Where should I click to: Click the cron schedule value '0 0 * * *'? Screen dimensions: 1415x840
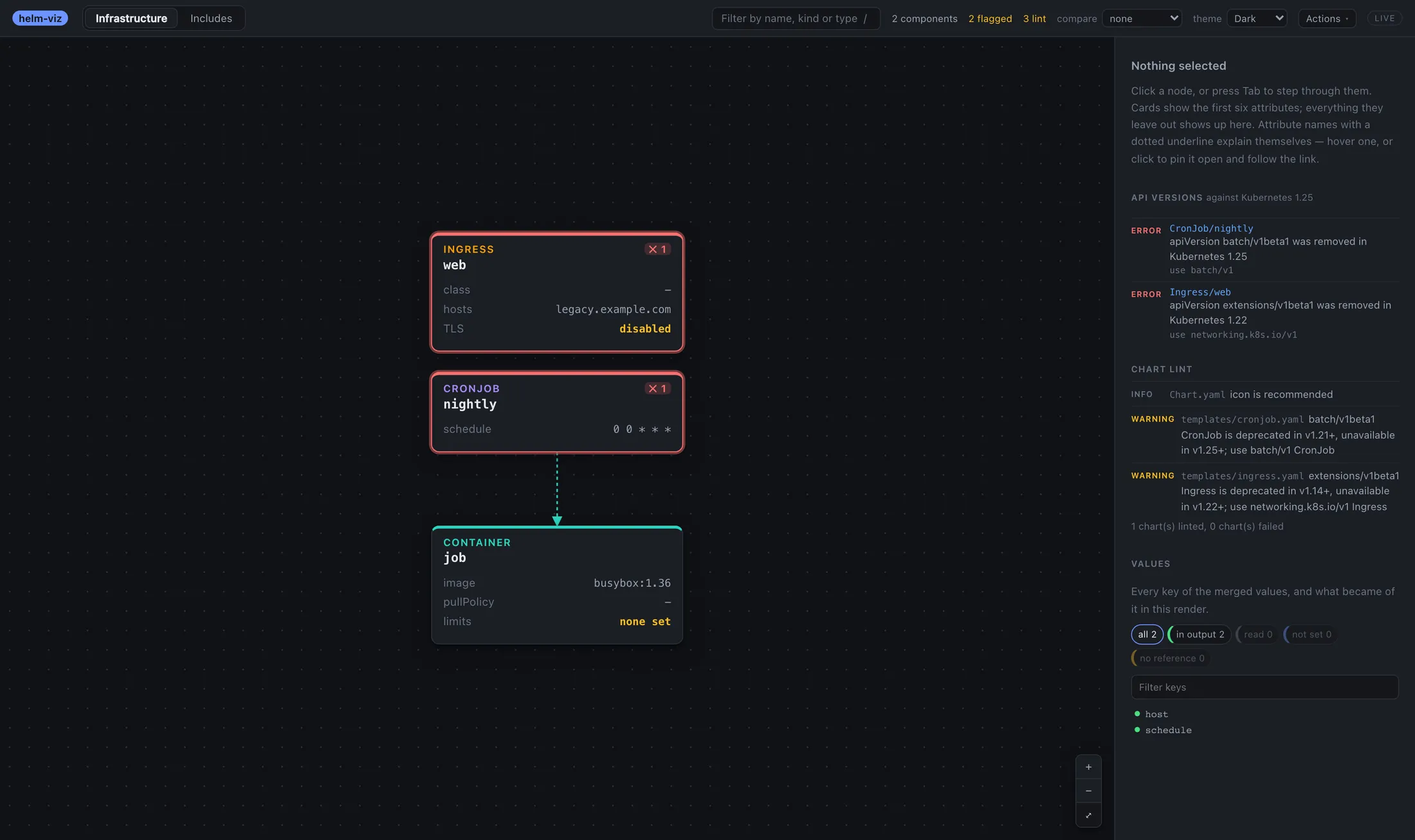(x=642, y=429)
